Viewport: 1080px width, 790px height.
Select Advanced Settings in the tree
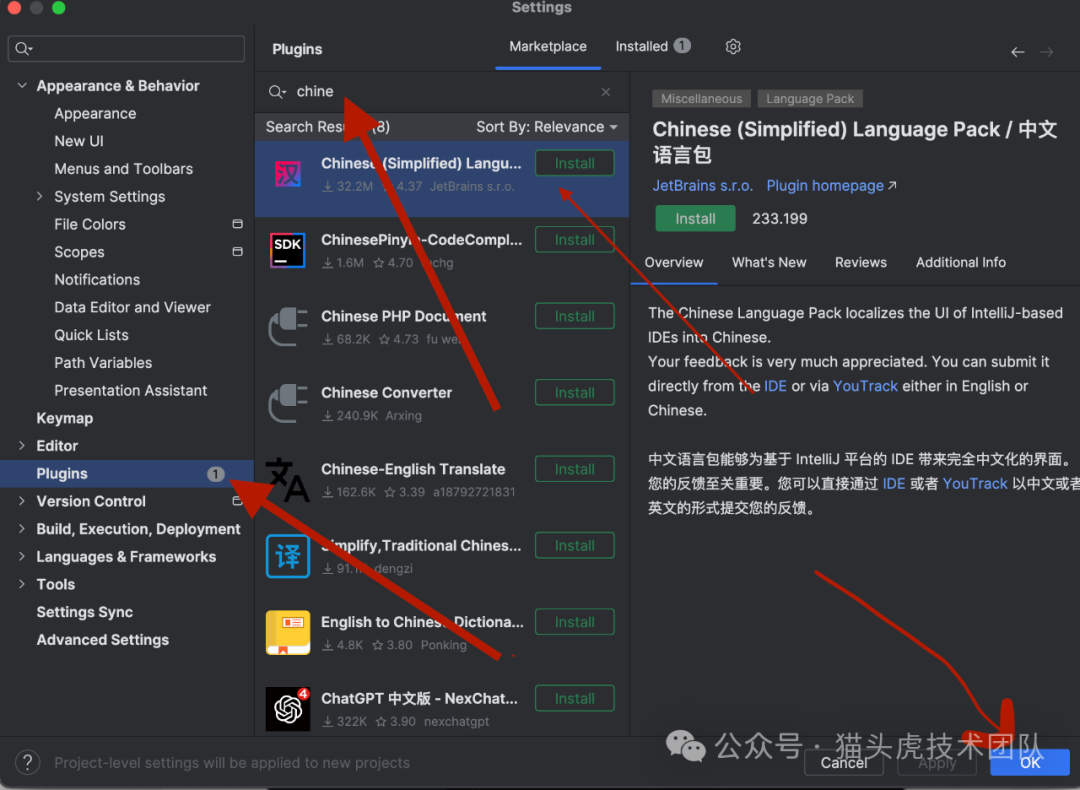pos(102,640)
